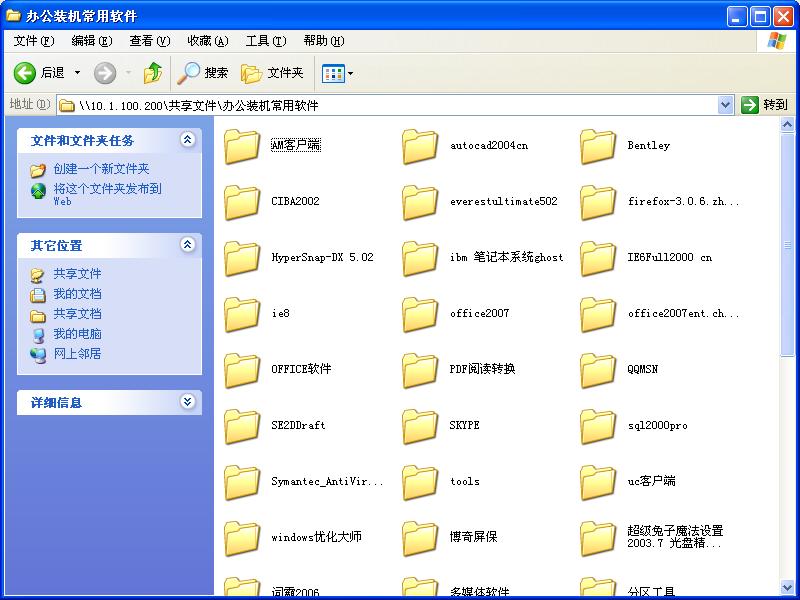Select the firefox-3.0.6.zh... folder icon
The height and width of the screenshot is (600, 800).
point(598,203)
